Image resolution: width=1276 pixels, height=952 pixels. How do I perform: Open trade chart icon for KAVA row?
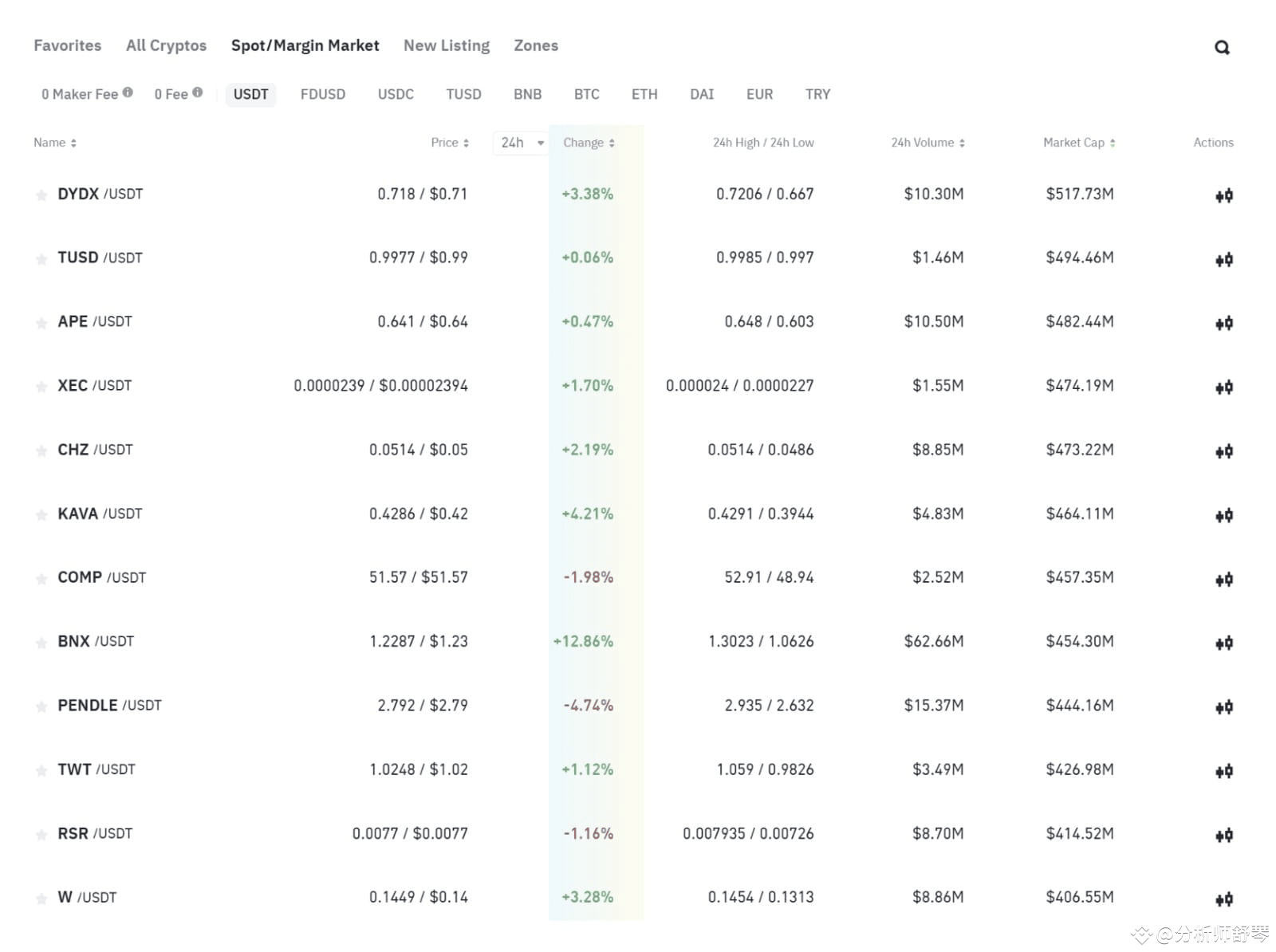coord(1224,515)
